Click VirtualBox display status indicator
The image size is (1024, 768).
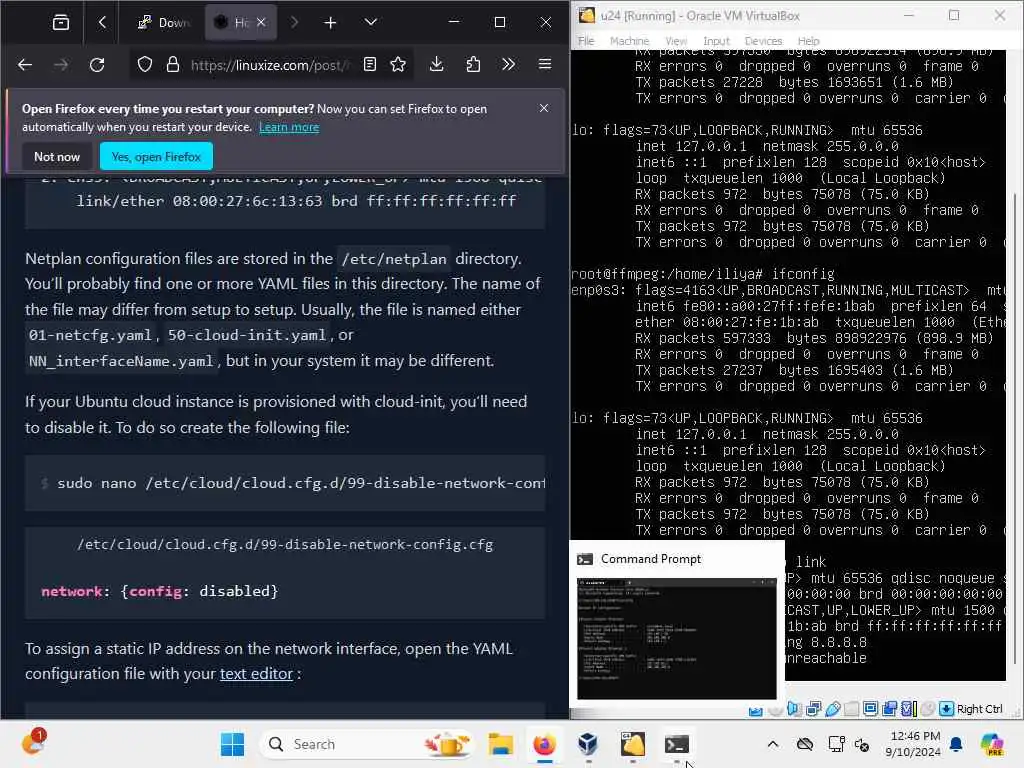tap(871, 709)
